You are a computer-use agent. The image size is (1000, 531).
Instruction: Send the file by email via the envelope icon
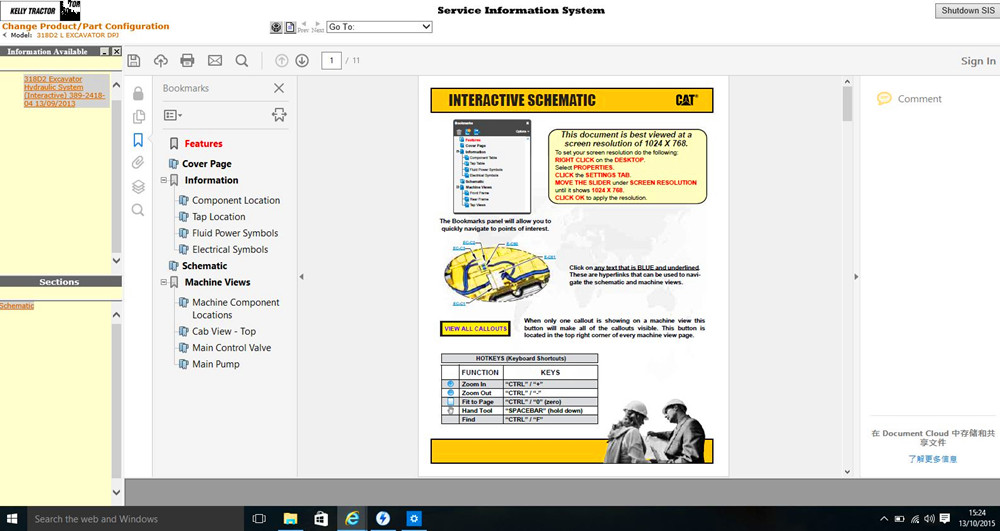pos(215,61)
